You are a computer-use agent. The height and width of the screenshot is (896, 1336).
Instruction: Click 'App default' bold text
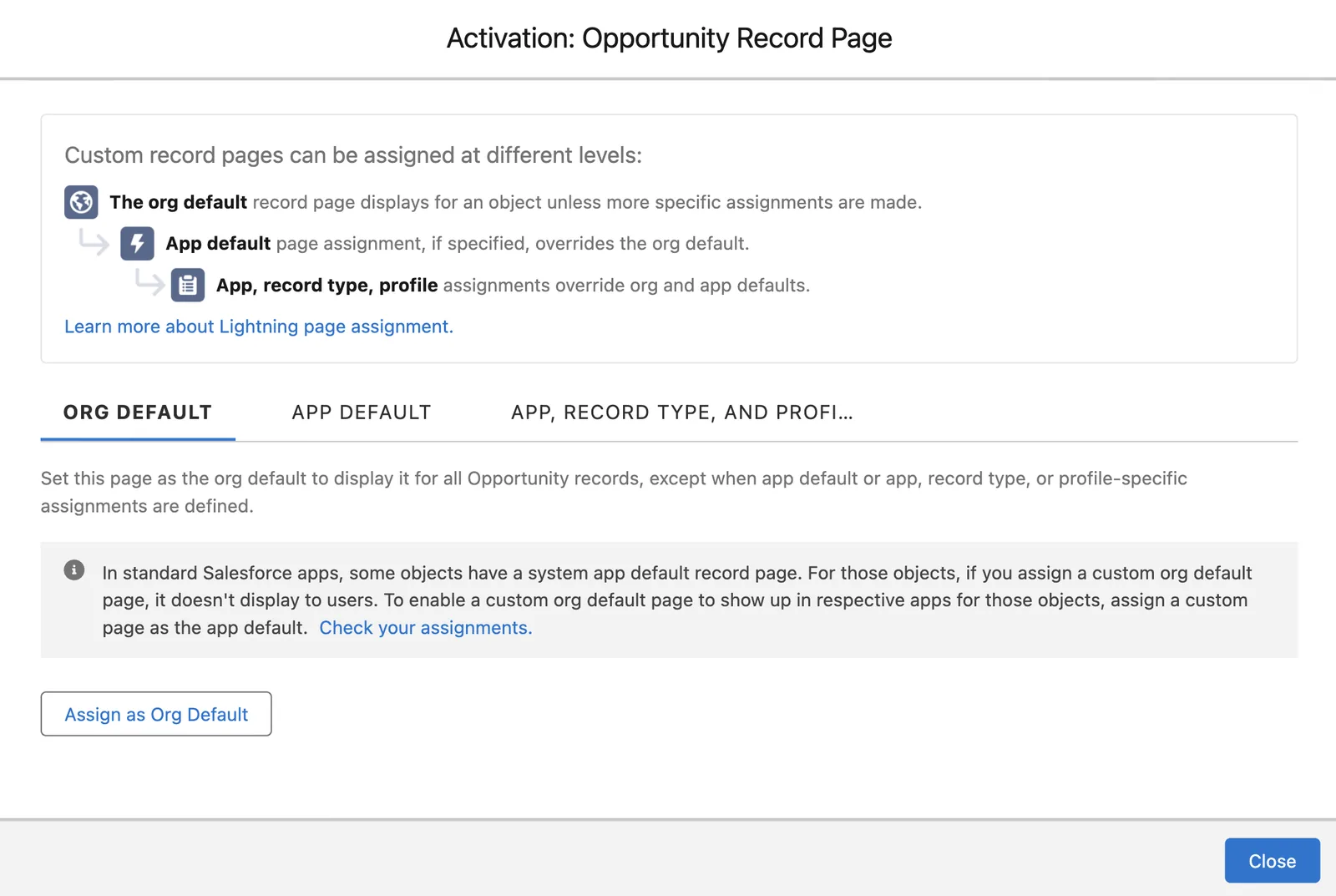[x=218, y=244]
